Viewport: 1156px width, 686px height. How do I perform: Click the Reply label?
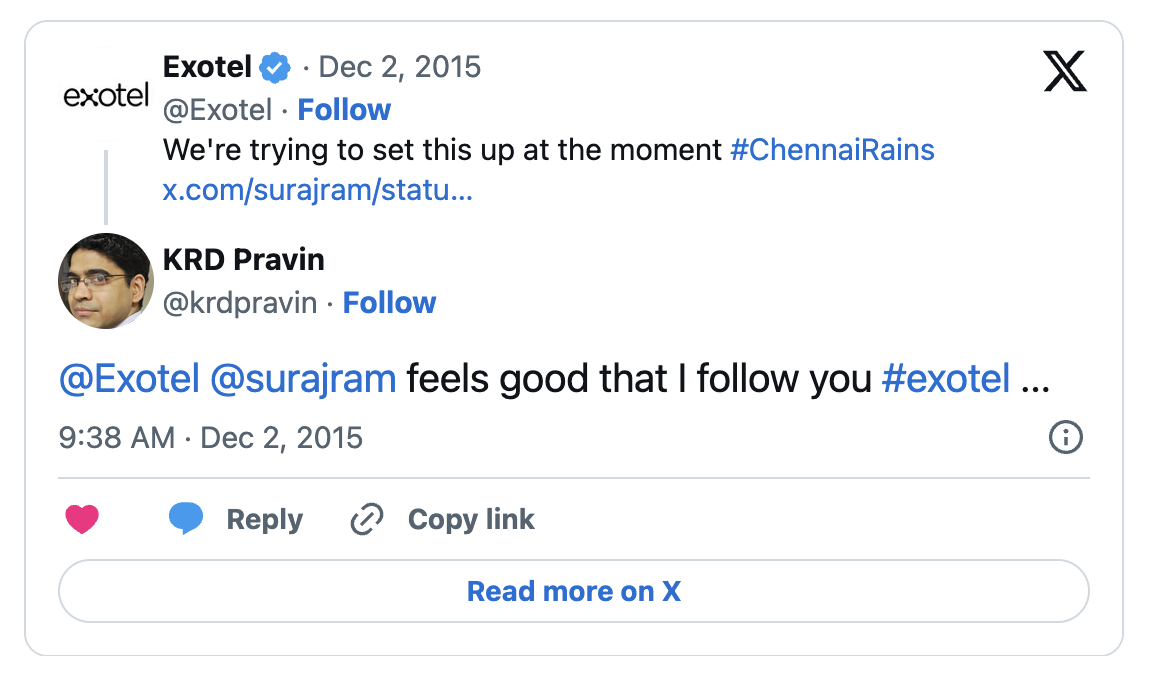[x=264, y=520]
